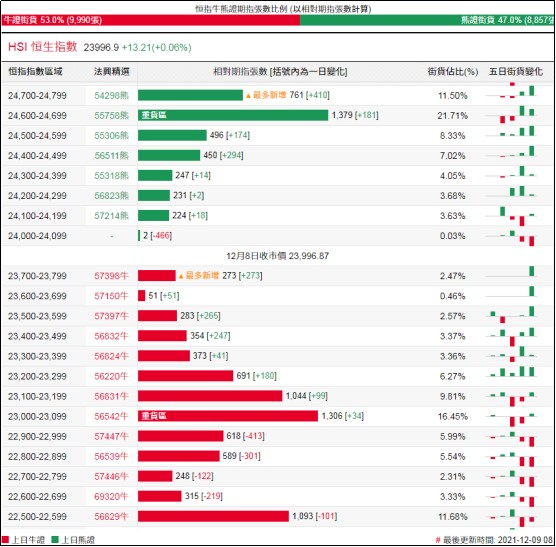Click the 街貨佔比(%) column header
The height and width of the screenshot is (547, 556).
click(452, 72)
